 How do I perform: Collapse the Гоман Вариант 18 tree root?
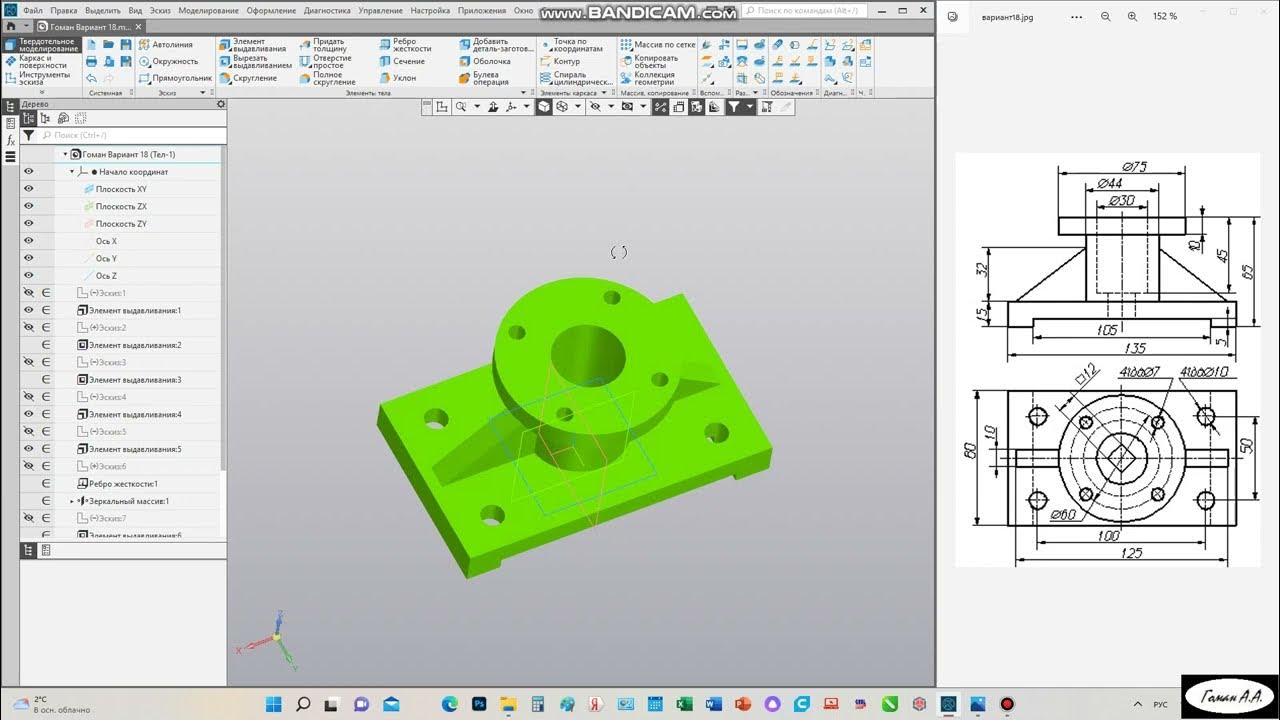pyautogui.click(x=65, y=154)
